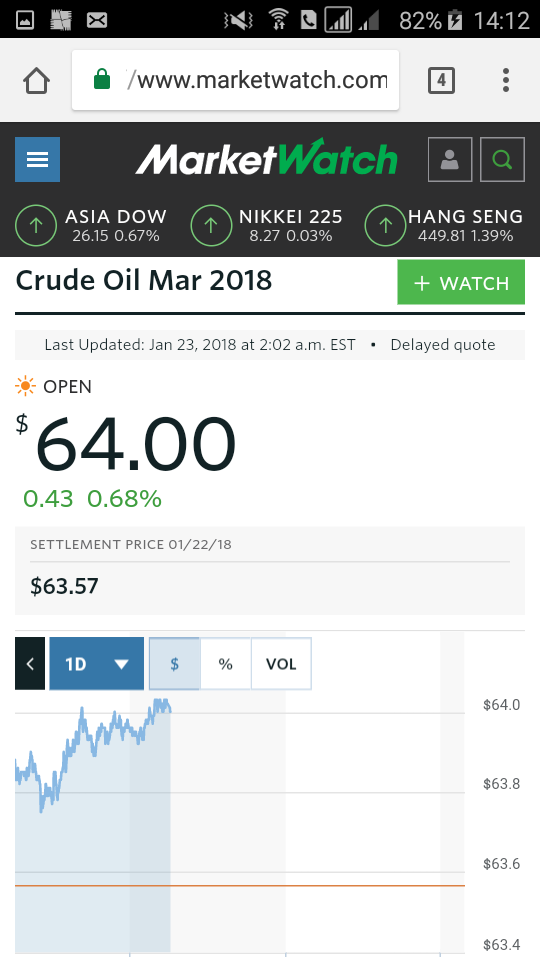Tap the Hang Seng up-arrow icon
Viewport: 540px width, 960px height.
385,225
